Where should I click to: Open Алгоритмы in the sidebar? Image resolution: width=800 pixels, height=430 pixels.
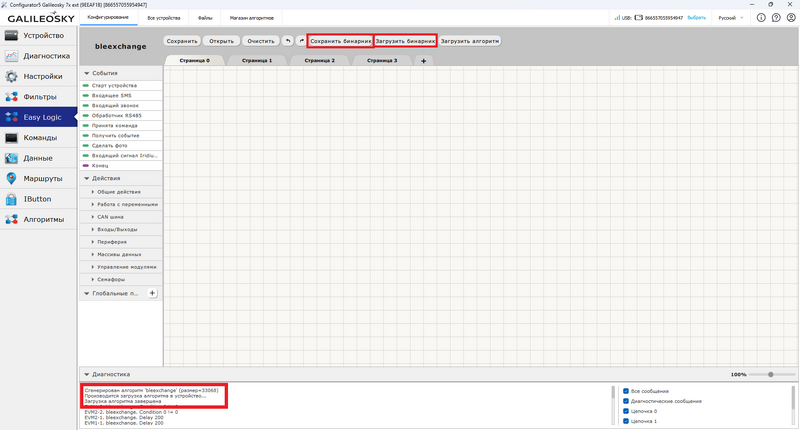[38, 219]
